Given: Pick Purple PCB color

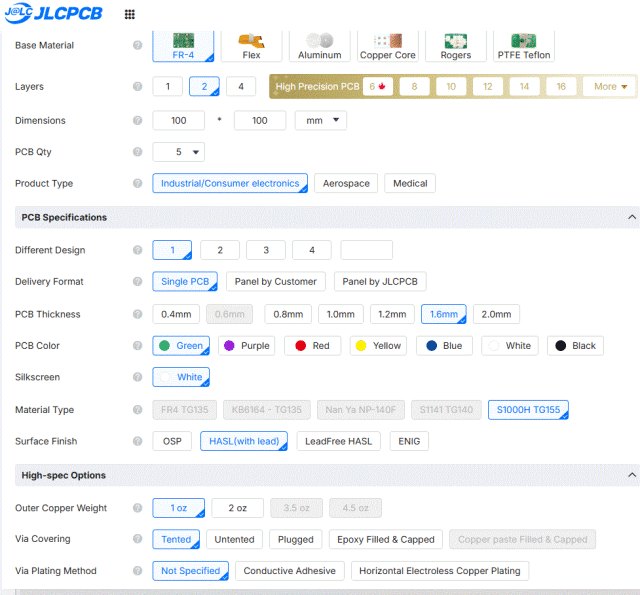Looking at the screenshot, I should pos(247,346).
